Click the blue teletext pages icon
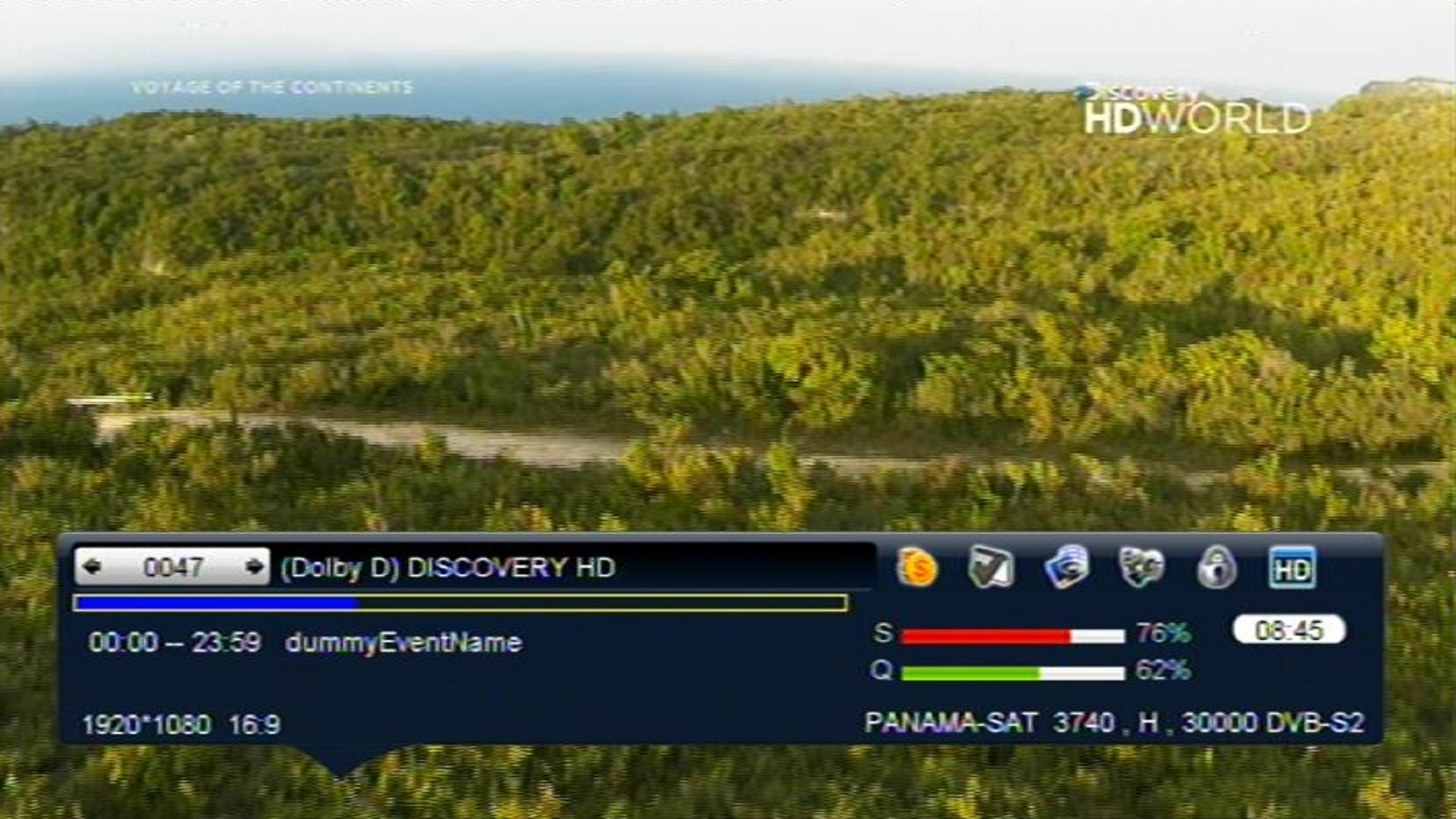The width and height of the screenshot is (1456, 819). [1066, 567]
